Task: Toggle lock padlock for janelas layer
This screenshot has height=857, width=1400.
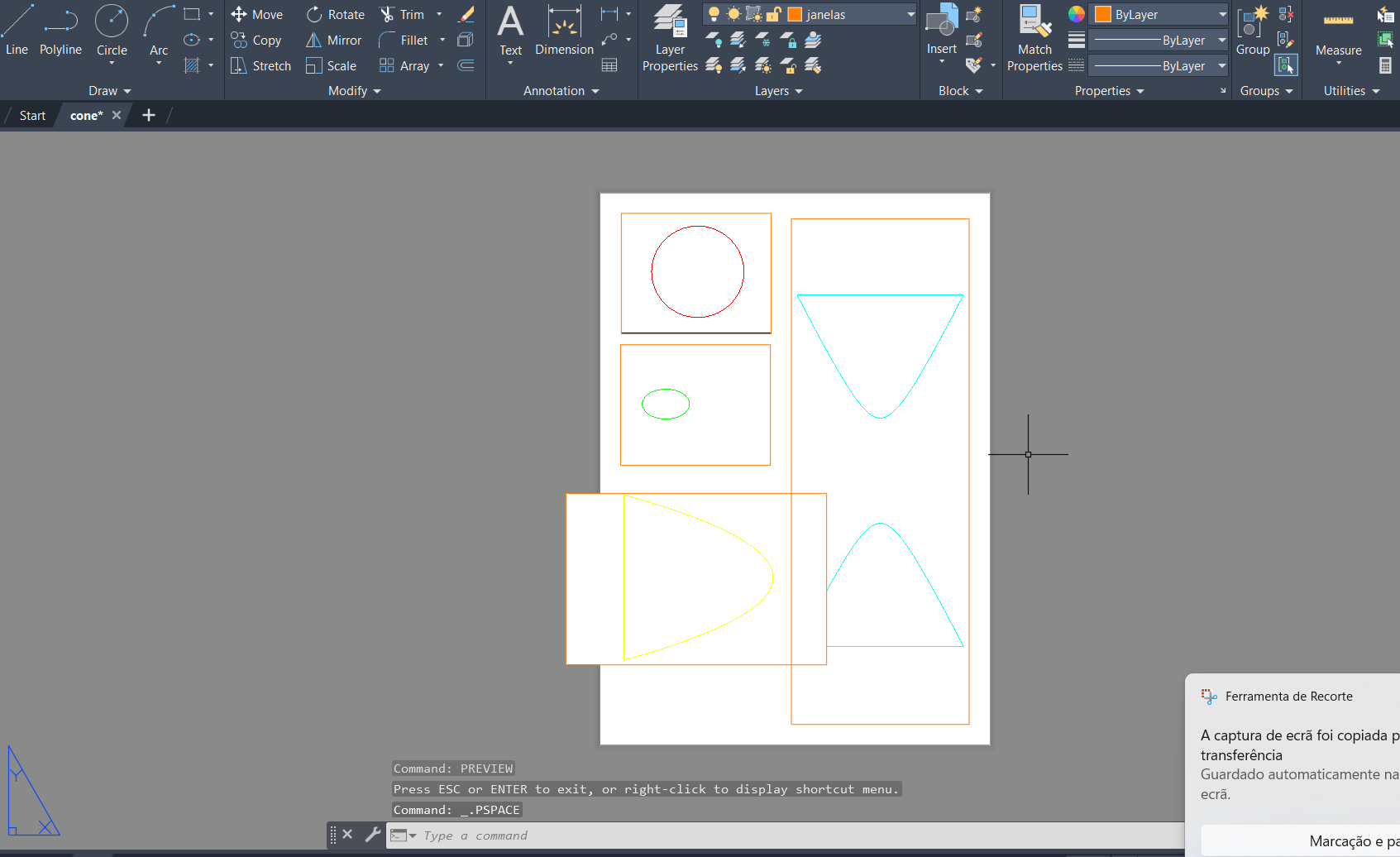Action: click(774, 15)
